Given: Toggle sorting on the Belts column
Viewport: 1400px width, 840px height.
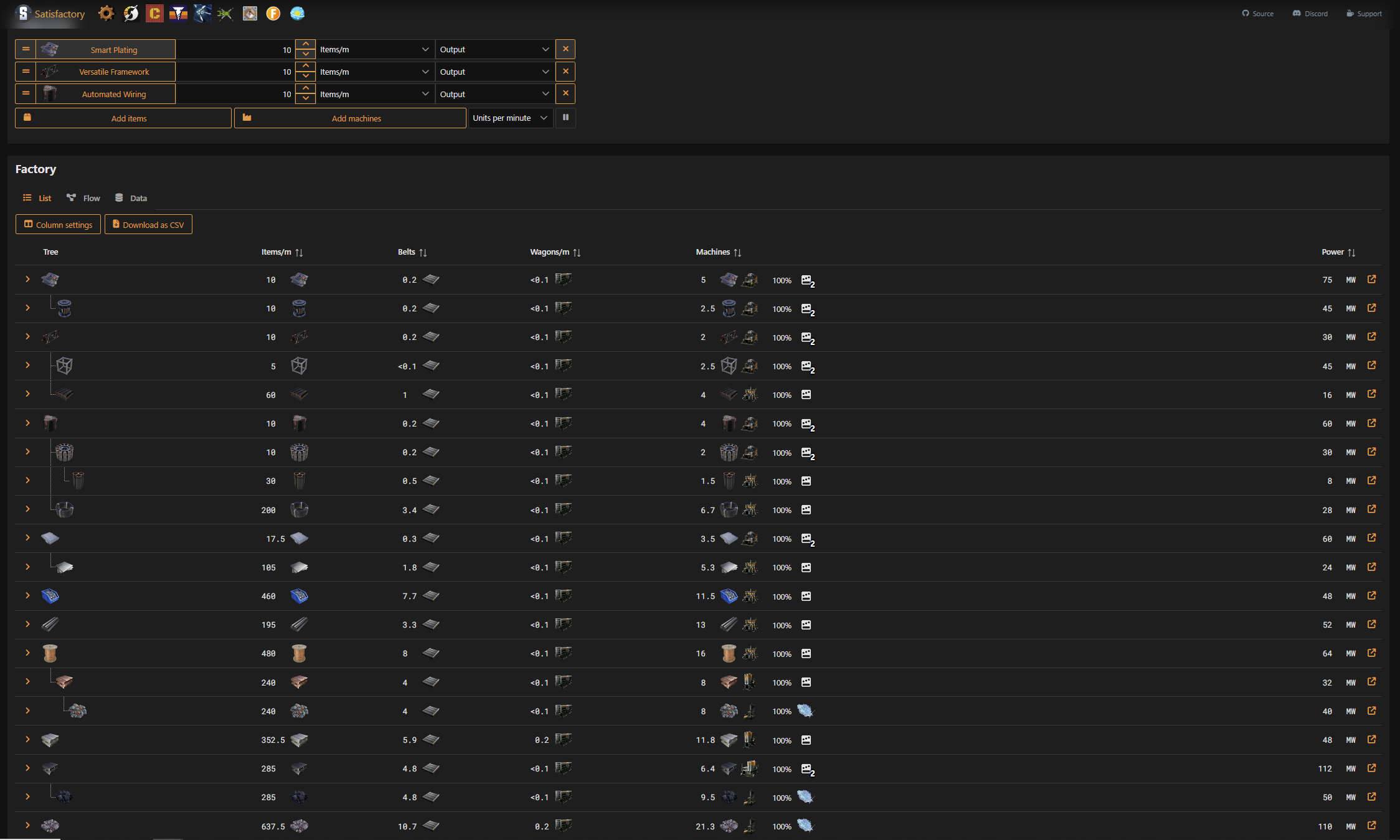Looking at the screenshot, I should pyautogui.click(x=423, y=252).
